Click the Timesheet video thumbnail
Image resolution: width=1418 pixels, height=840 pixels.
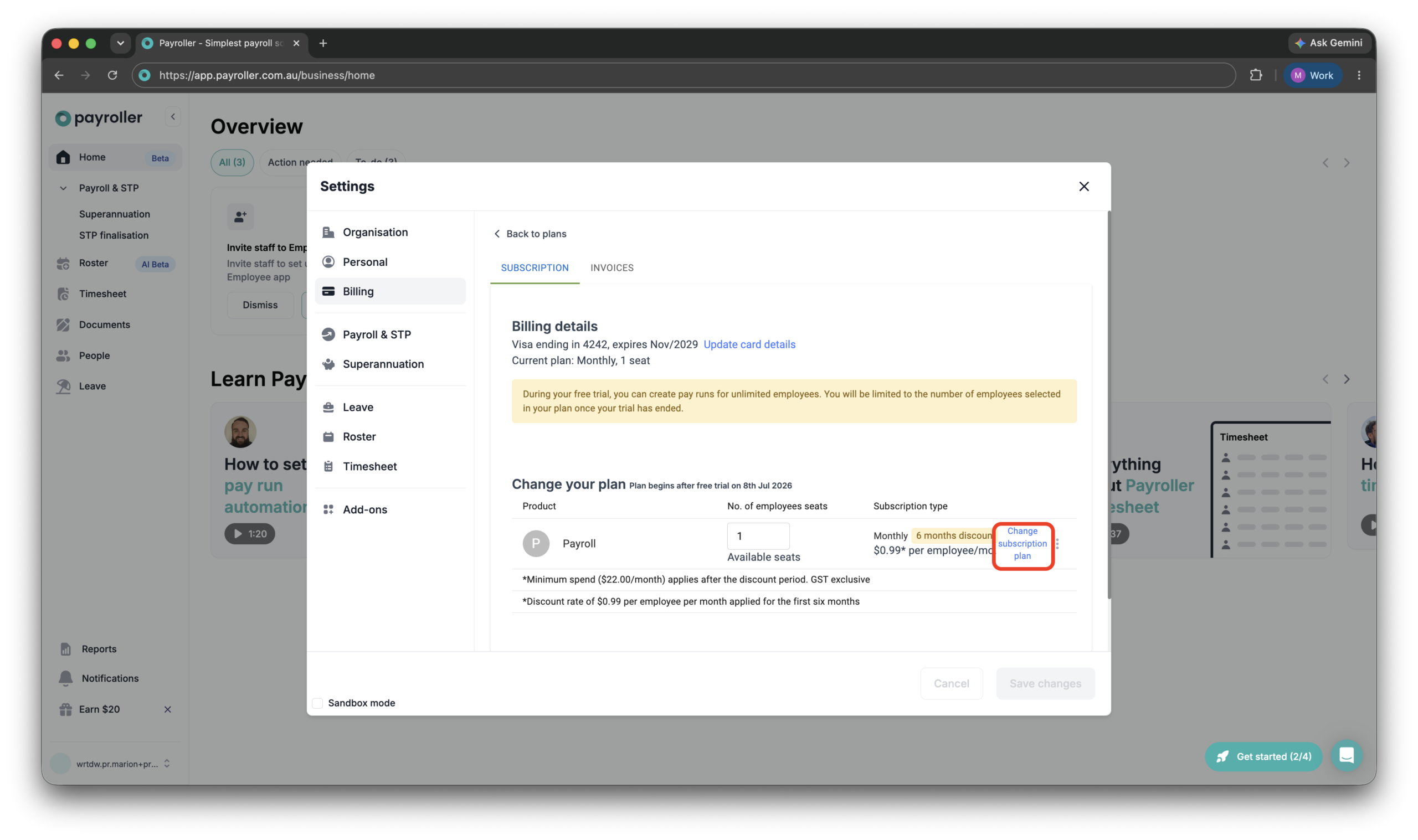(x=1270, y=489)
